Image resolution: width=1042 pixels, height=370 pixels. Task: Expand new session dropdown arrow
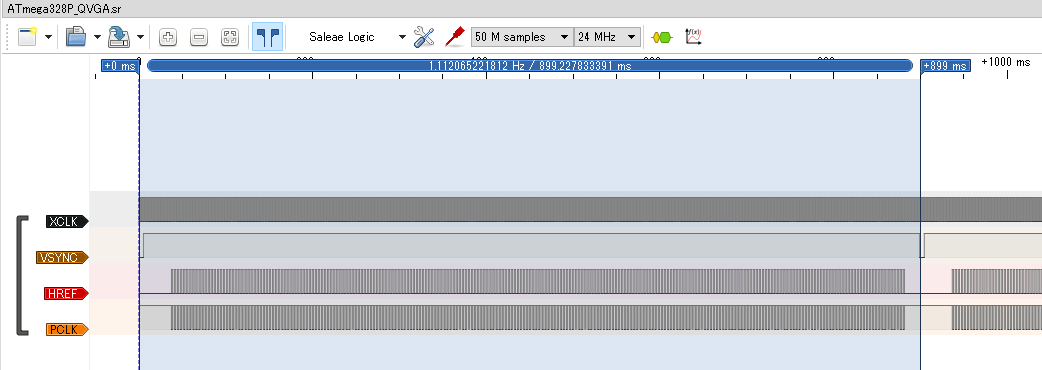[x=49, y=37]
